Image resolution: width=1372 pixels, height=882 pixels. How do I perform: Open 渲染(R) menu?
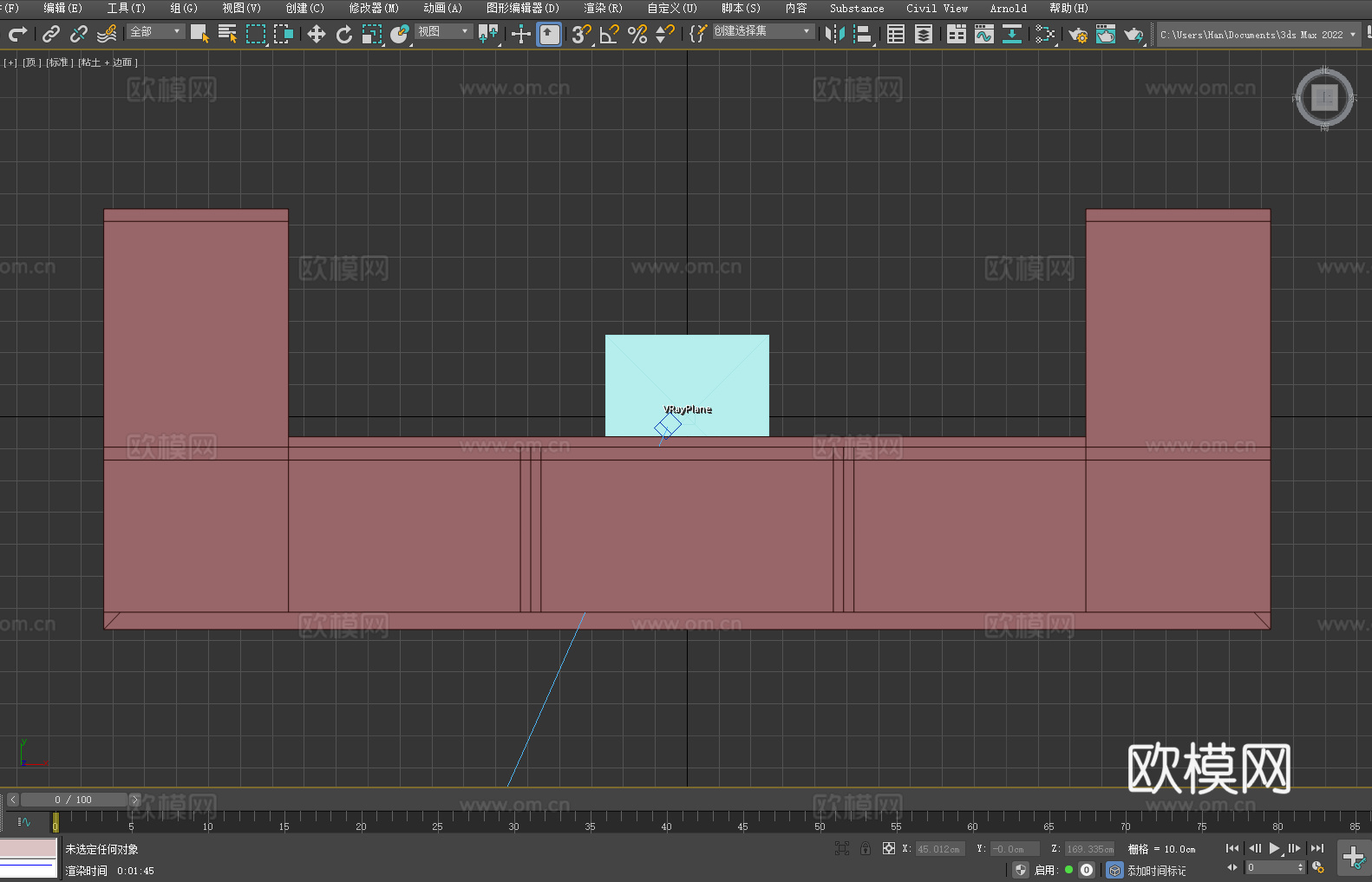click(x=603, y=8)
